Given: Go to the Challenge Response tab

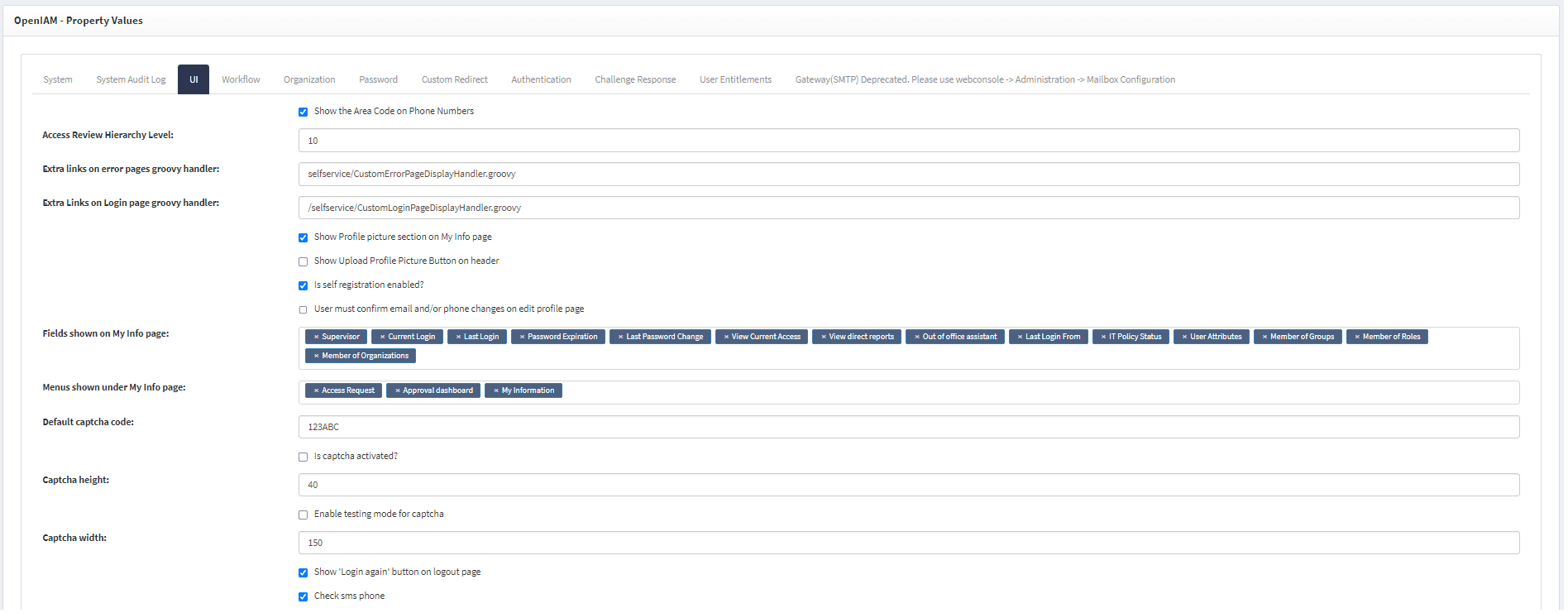Looking at the screenshot, I should pyautogui.click(x=635, y=80).
